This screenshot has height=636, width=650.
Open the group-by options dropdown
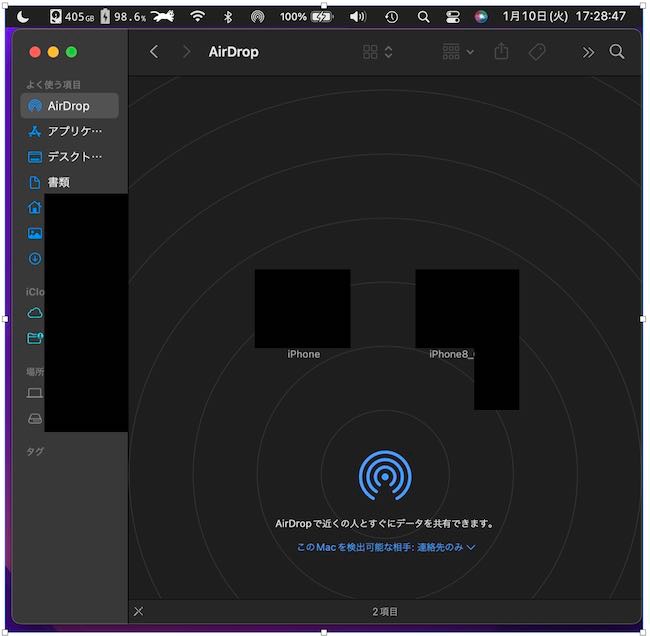[x=458, y=52]
